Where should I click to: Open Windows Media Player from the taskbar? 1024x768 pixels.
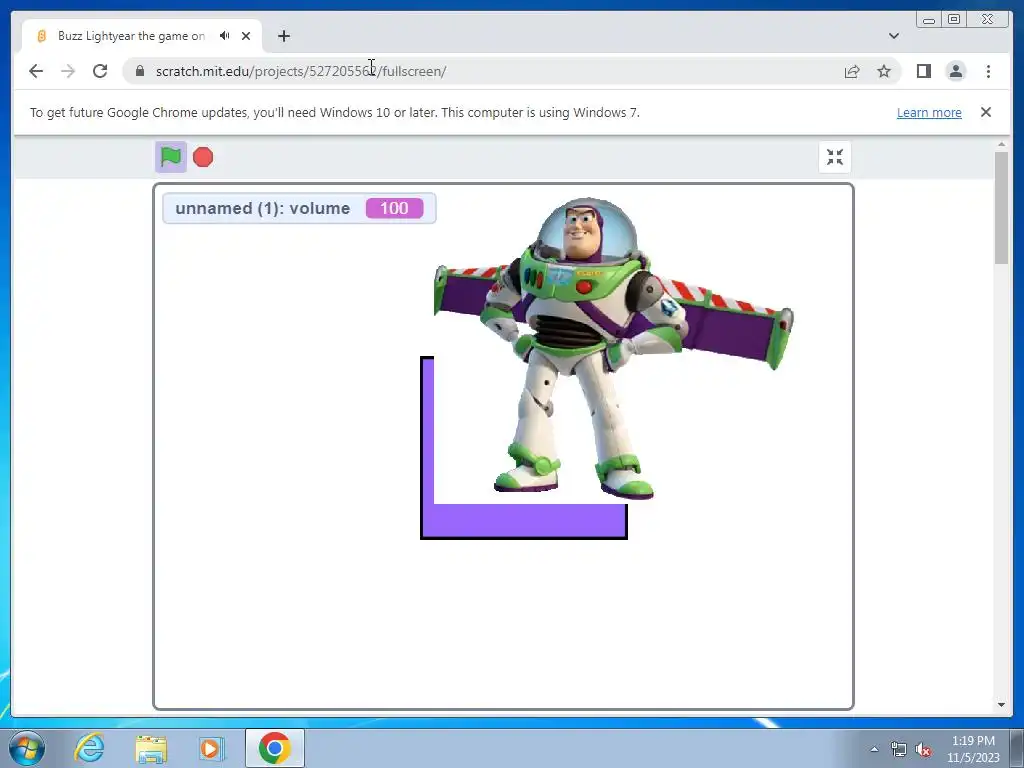[211, 748]
